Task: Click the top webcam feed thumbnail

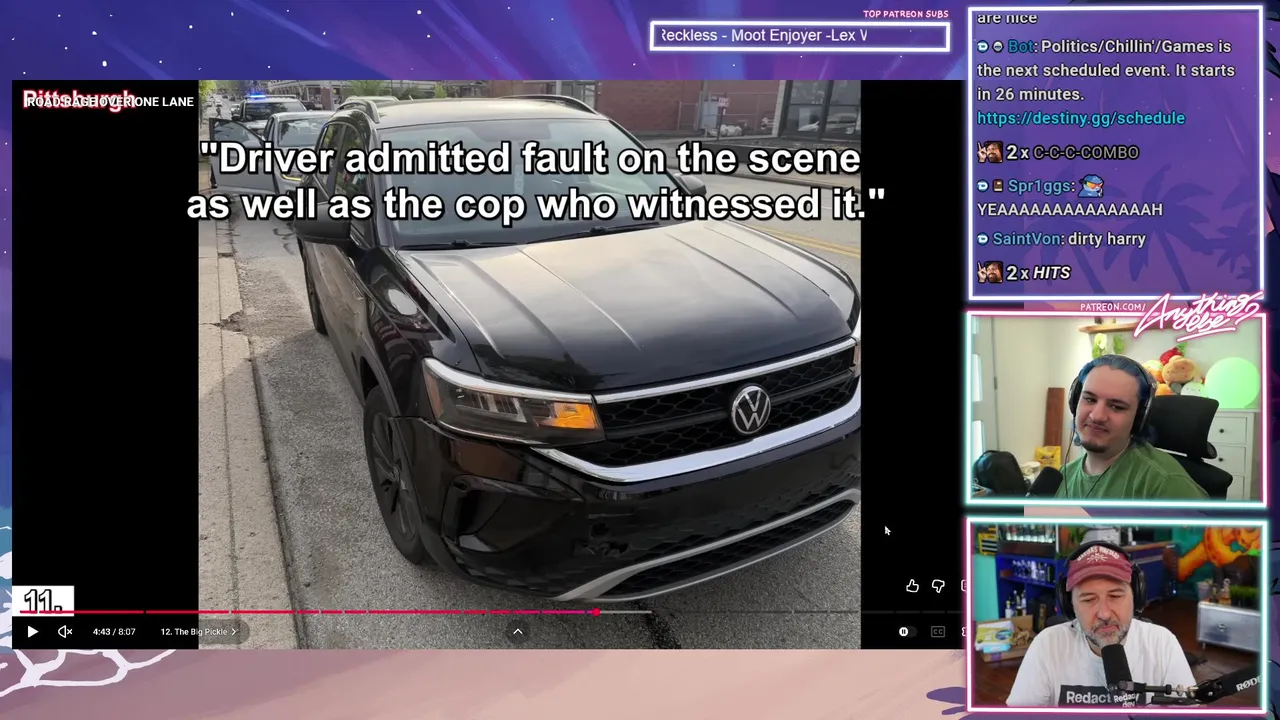Action: (x=1116, y=408)
